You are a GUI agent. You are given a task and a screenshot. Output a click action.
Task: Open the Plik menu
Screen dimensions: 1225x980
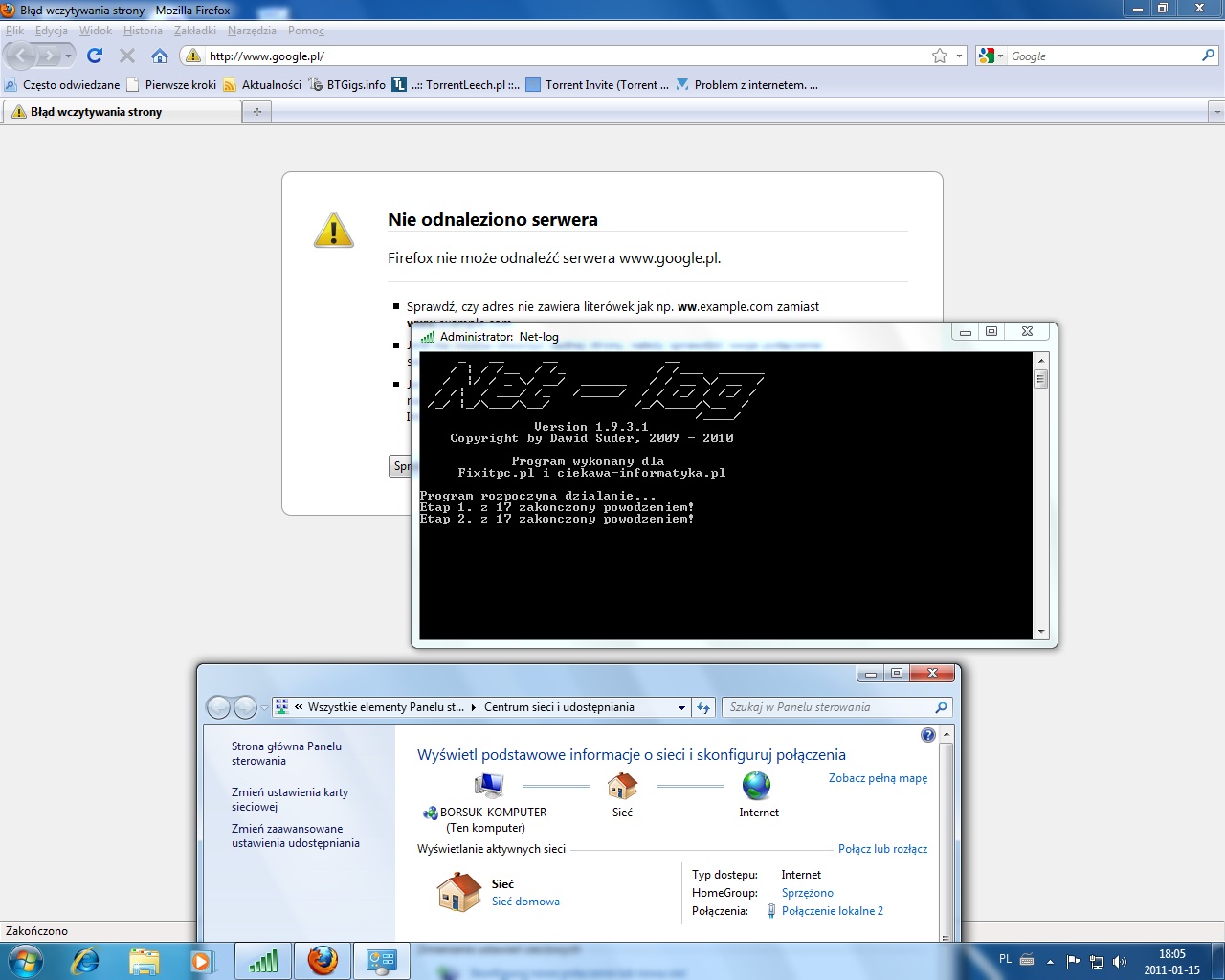coord(14,31)
